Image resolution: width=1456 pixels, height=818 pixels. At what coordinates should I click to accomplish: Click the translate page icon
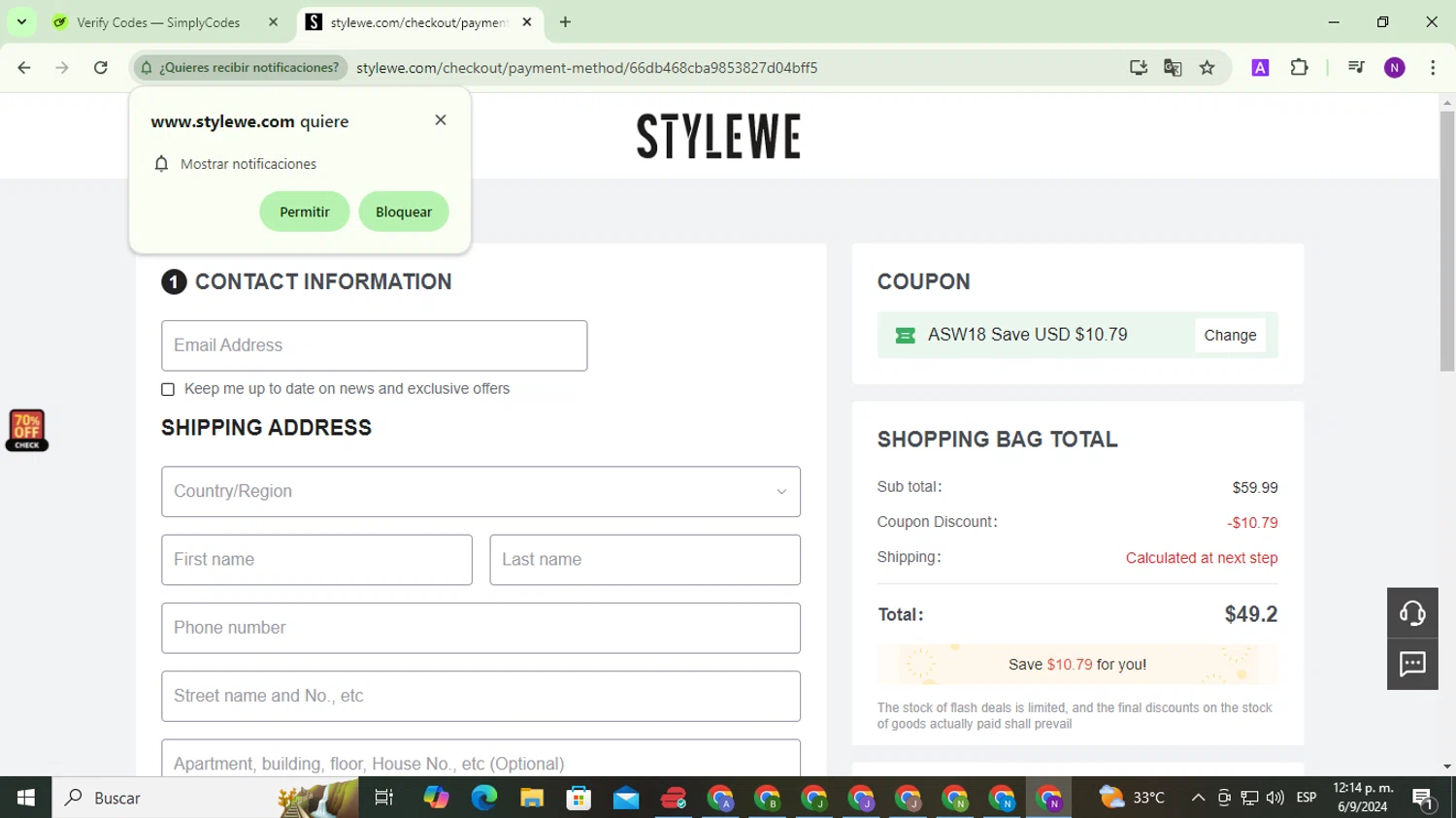tap(1173, 68)
